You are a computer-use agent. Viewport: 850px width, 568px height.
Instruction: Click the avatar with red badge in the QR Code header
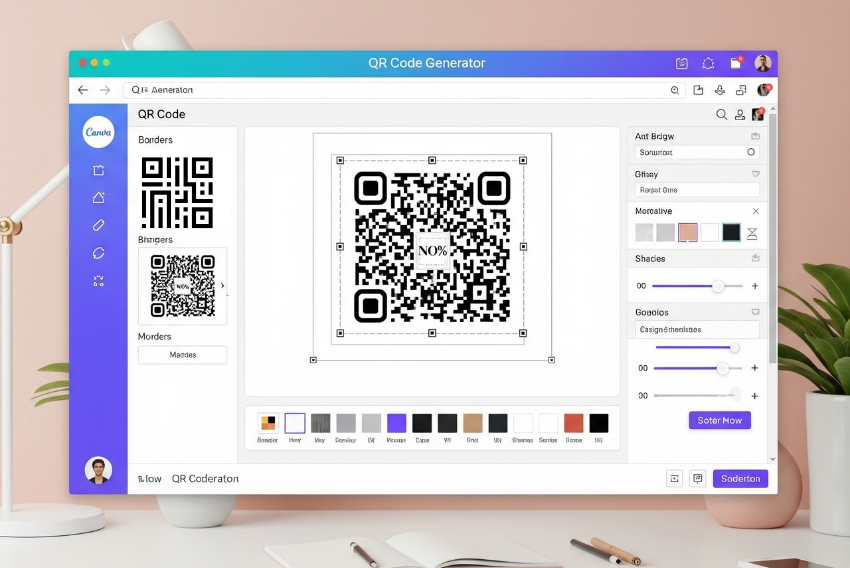(758, 114)
